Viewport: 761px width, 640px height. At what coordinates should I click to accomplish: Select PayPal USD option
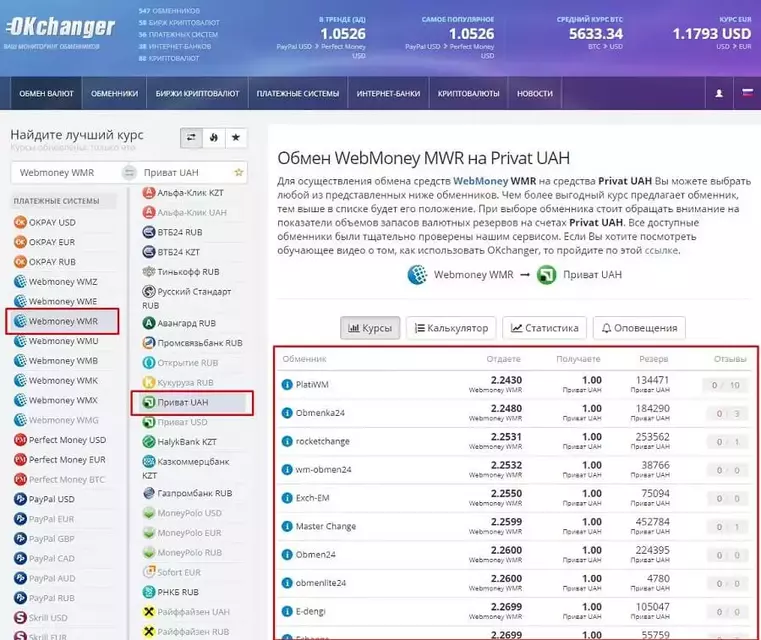[x=45, y=499]
